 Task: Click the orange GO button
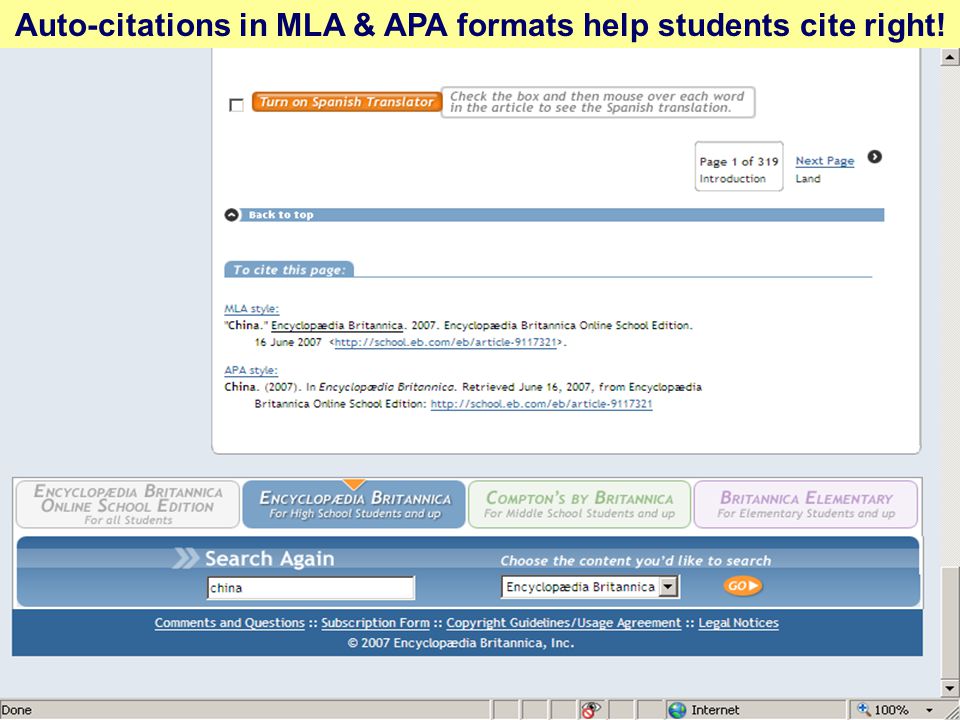tap(743, 586)
